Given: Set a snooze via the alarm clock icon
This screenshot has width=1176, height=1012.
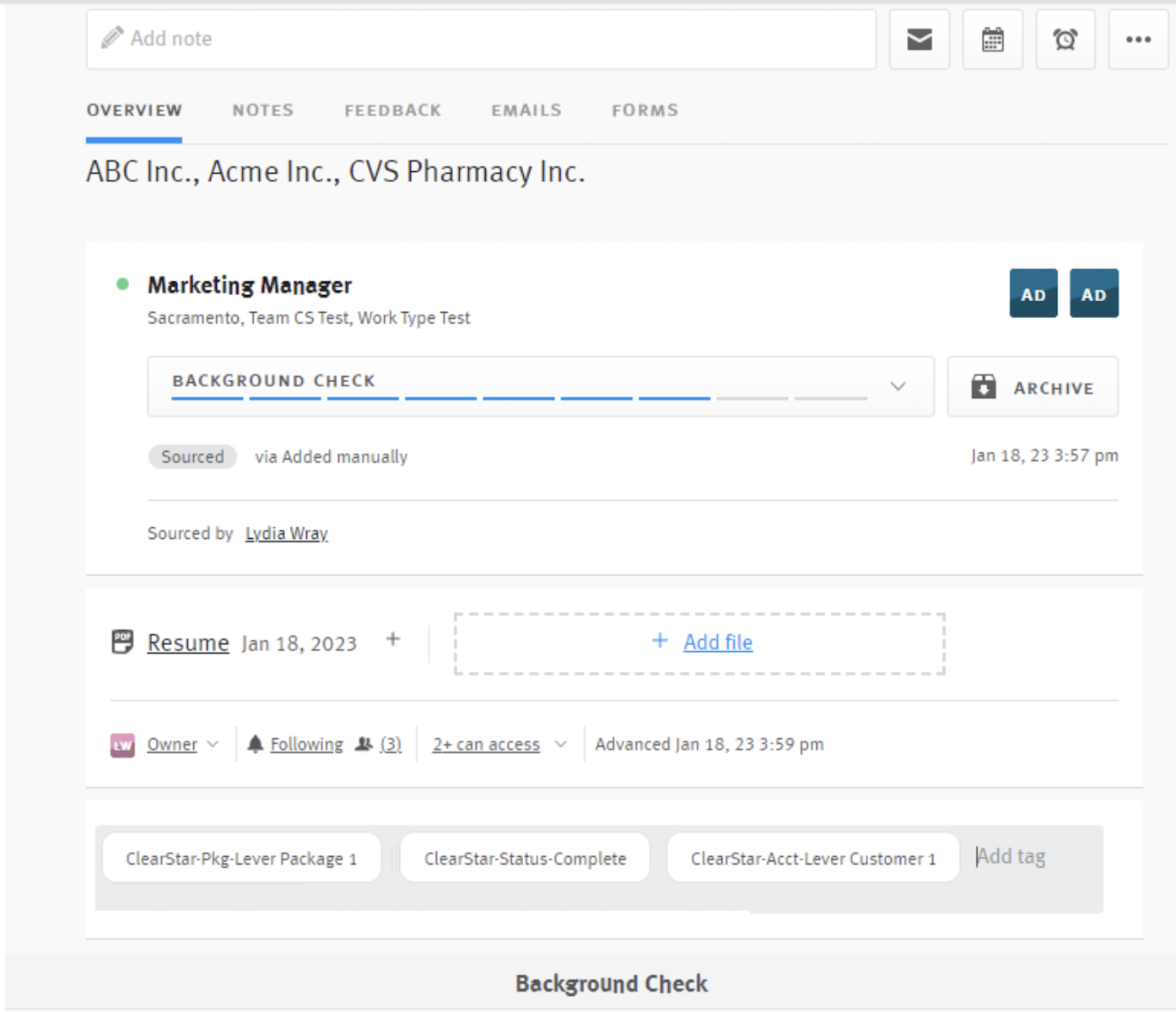Looking at the screenshot, I should click(x=1065, y=39).
